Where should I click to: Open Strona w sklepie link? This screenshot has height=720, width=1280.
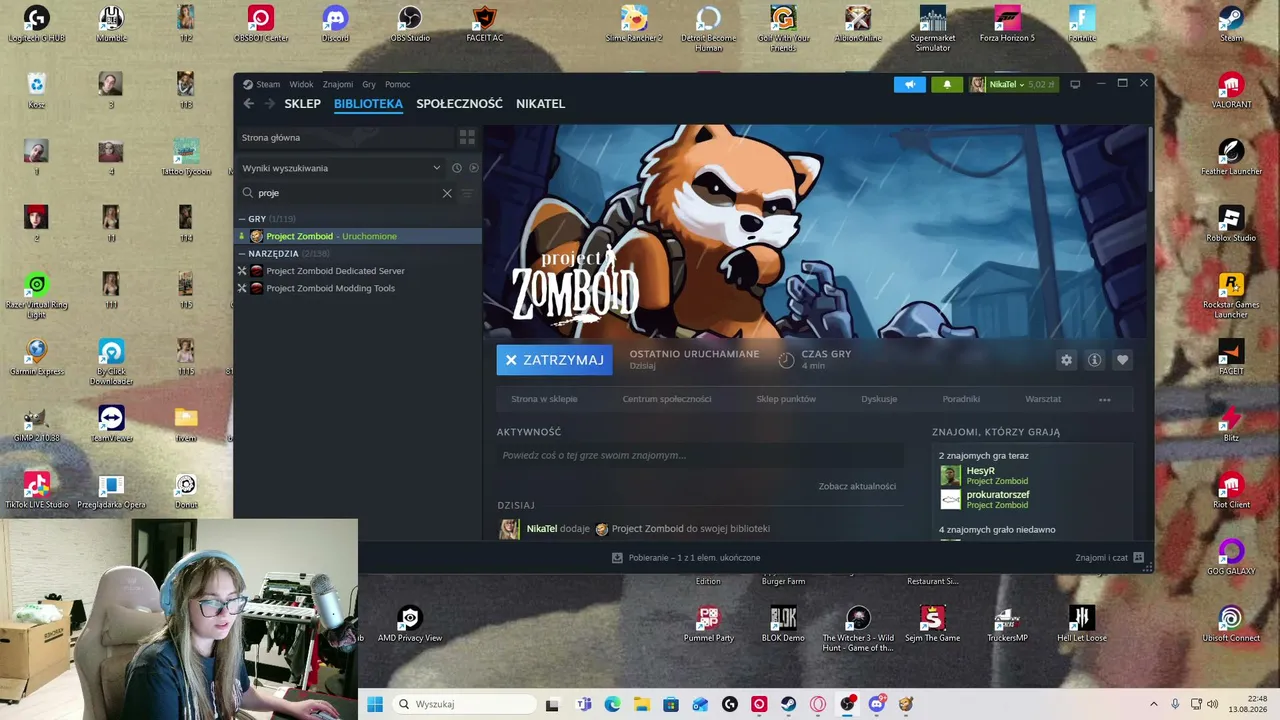tap(544, 399)
